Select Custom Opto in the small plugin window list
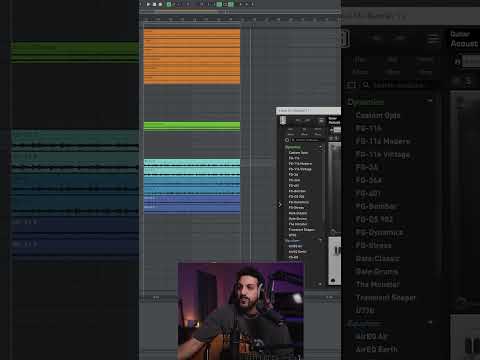The width and height of the screenshot is (480, 360). coord(298,153)
